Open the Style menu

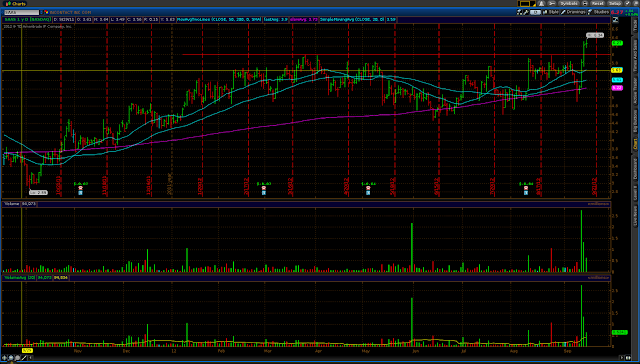click(550, 12)
